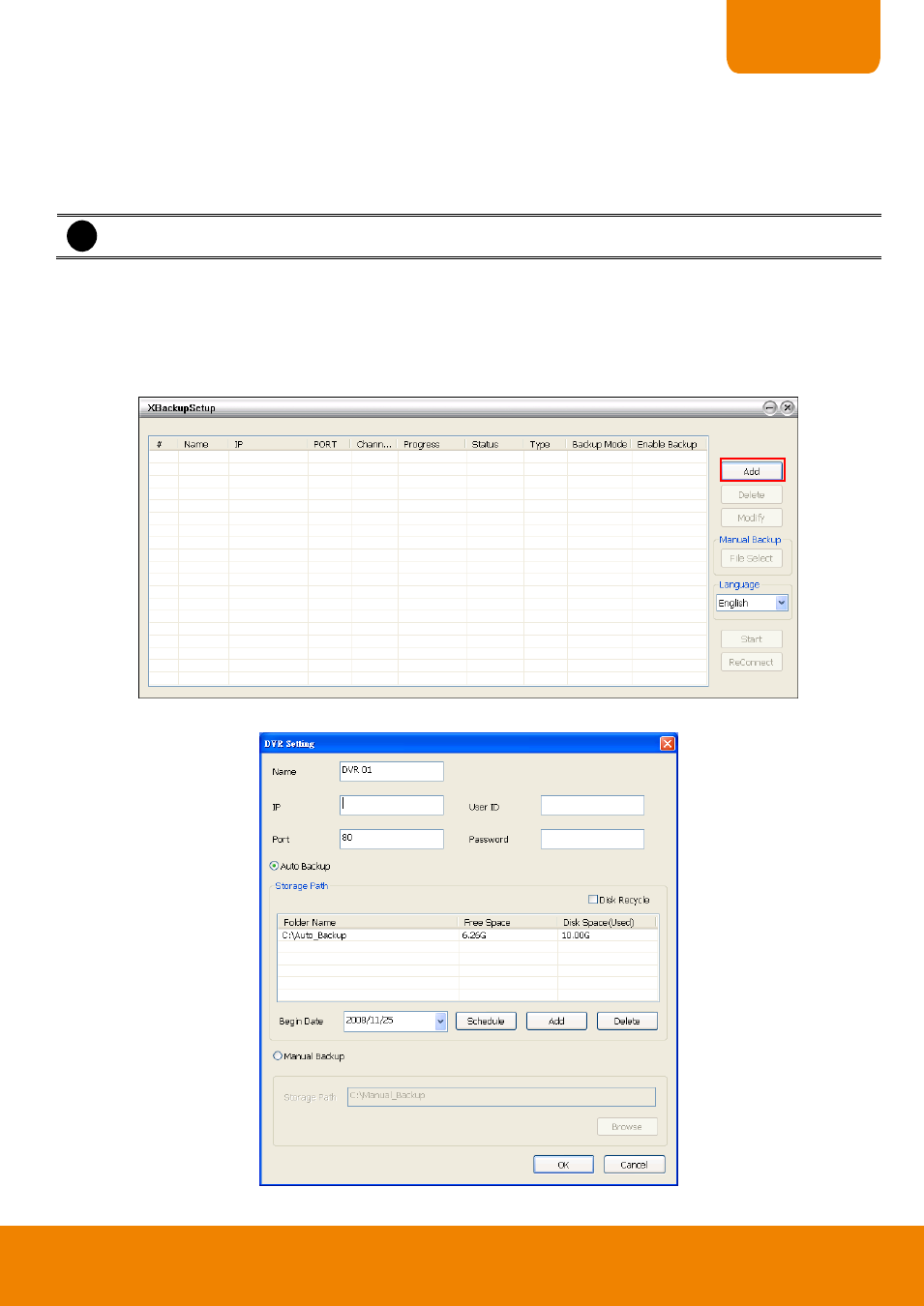Click the PORT column header
The height and width of the screenshot is (1306, 924).
[x=330, y=444]
